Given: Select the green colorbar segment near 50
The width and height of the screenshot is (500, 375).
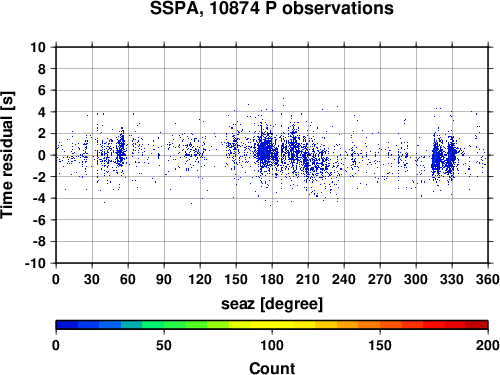Looking at the screenshot, I should [x=153, y=325].
